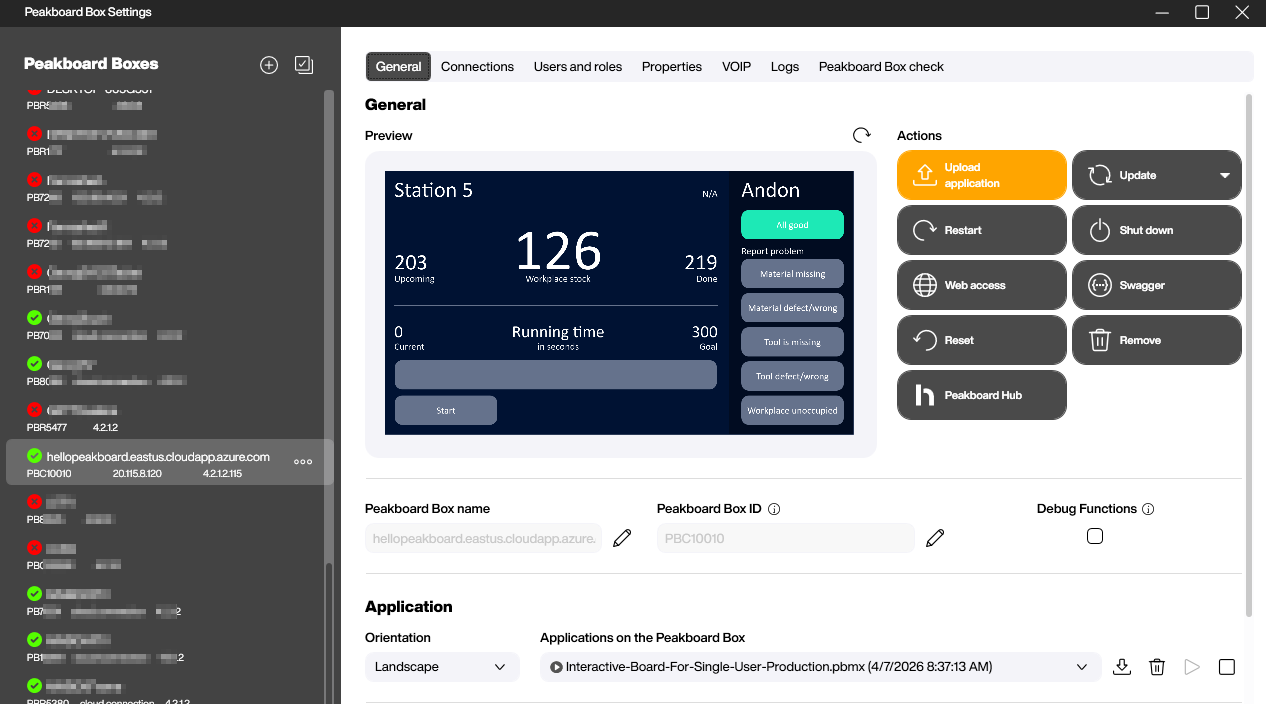The image size is (1266, 704).
Task: Click the refresh icon above the preview
Action: click(861, 135)
